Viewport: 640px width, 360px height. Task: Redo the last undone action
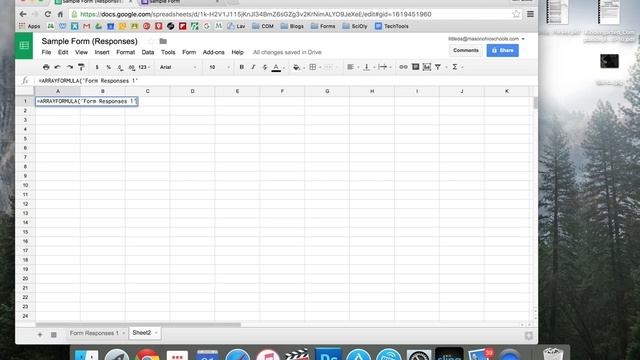click(70, 67)
